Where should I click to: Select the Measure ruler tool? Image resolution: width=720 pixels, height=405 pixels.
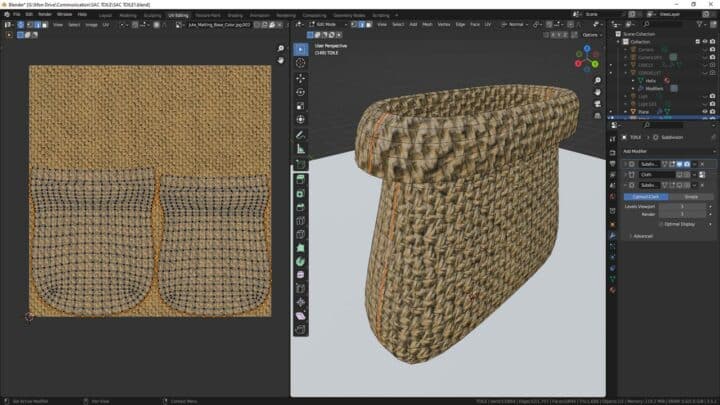point(300,149)
